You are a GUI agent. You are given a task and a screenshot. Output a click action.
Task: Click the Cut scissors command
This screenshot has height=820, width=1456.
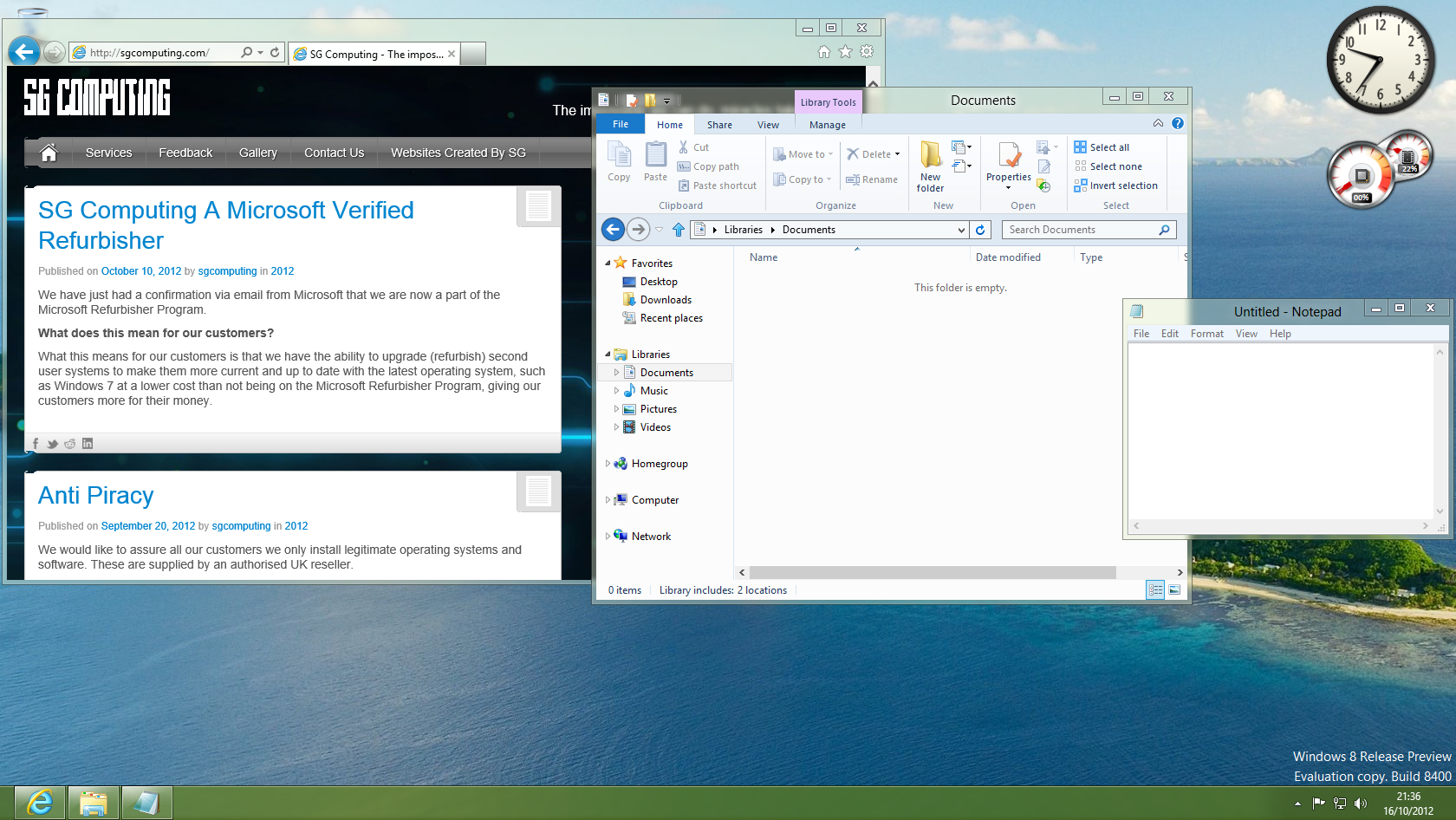(694, 147)
